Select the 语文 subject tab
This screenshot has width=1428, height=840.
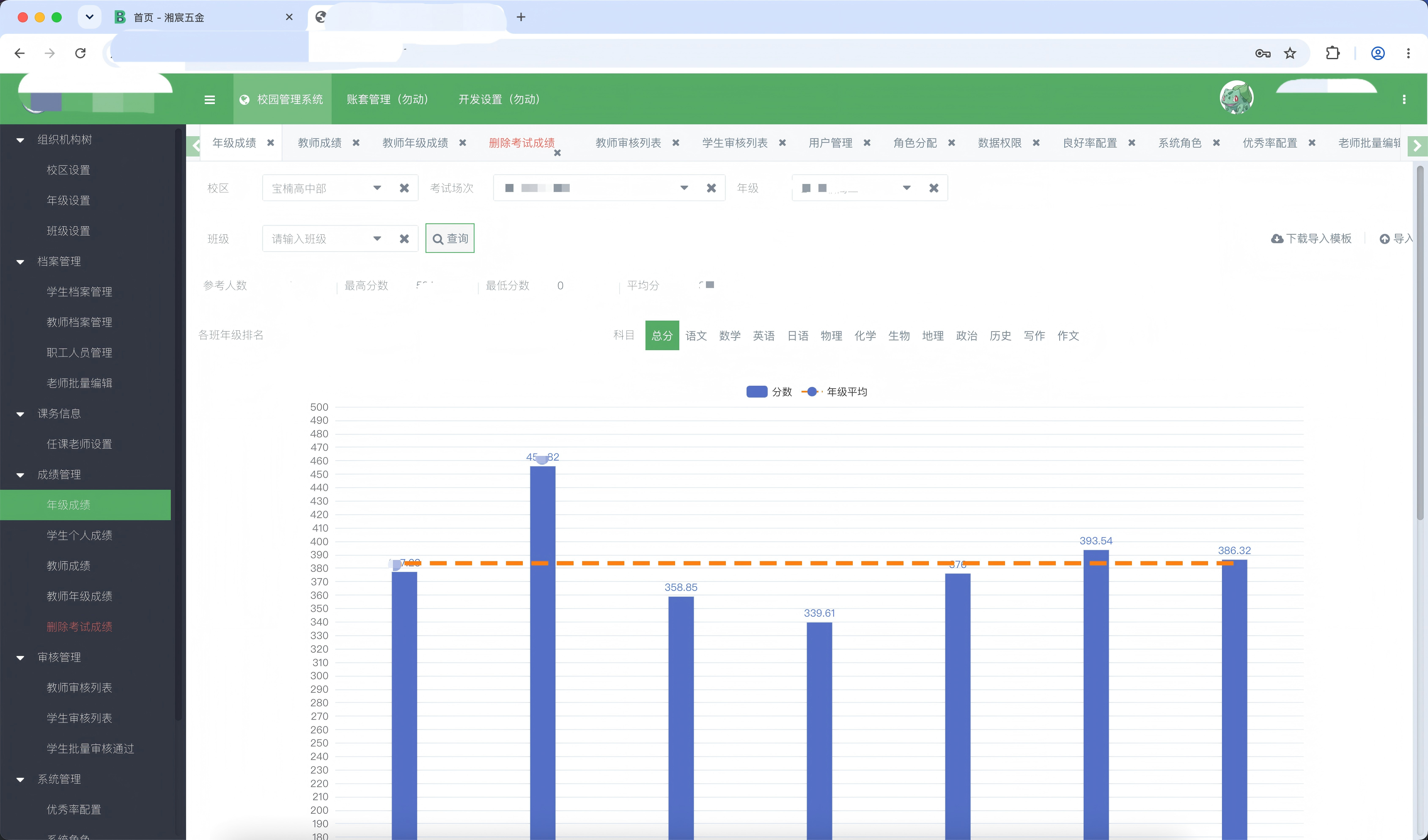tap(696, 335)
